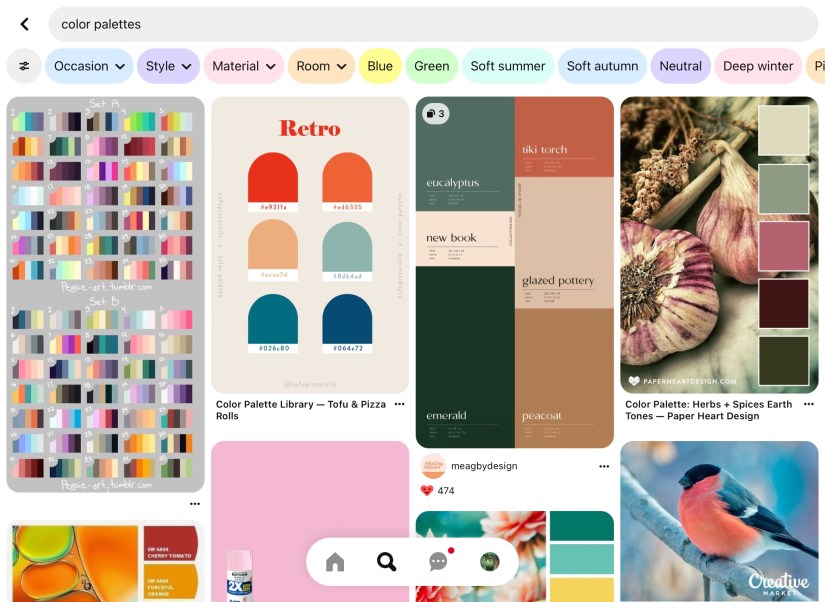Go back using the left arrow
This screenshot has height=602, width=825.
[25, 24]
